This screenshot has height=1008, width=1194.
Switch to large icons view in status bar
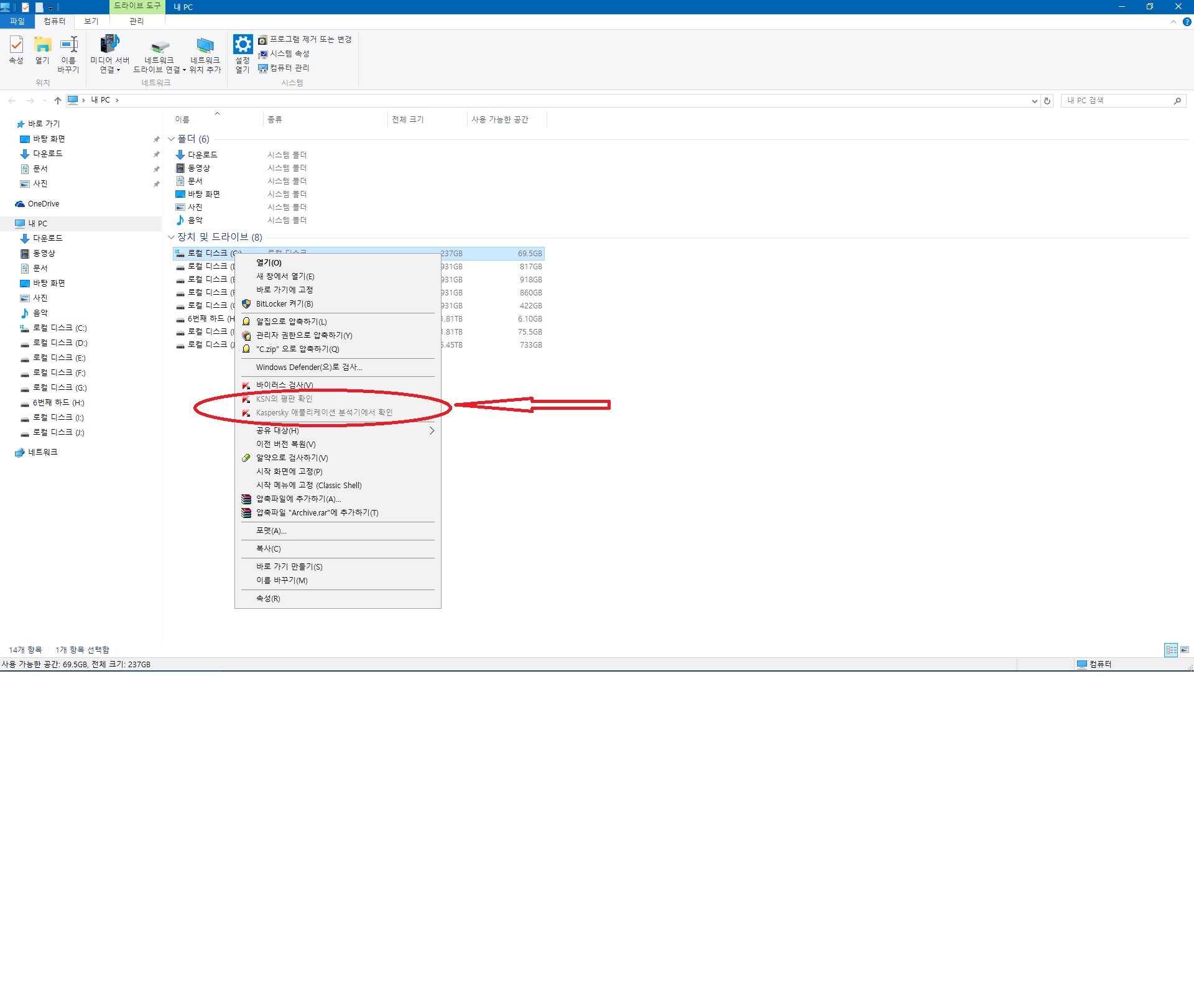(x=1185, y=650)
